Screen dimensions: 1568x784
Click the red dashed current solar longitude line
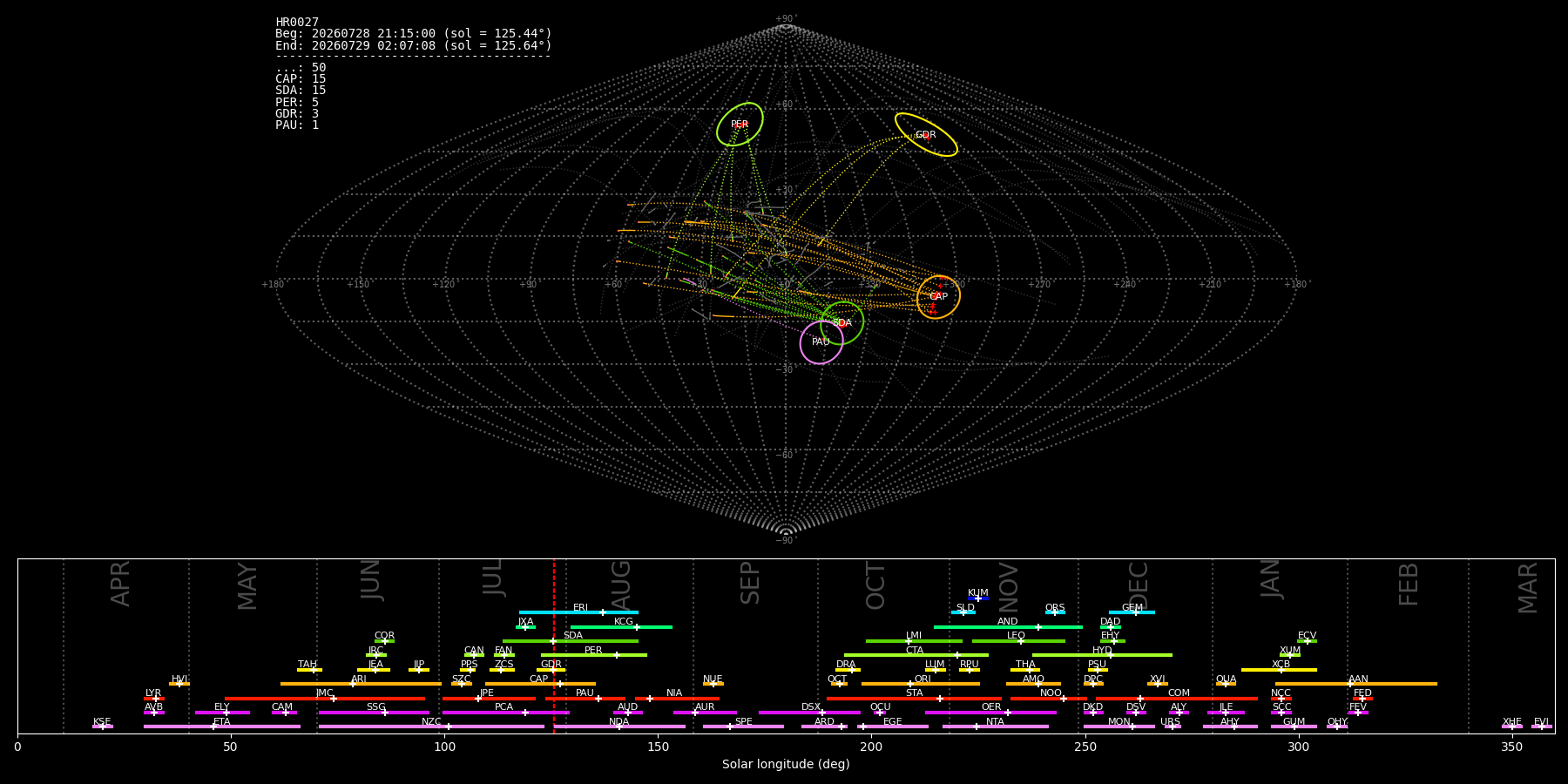point(554,645)
